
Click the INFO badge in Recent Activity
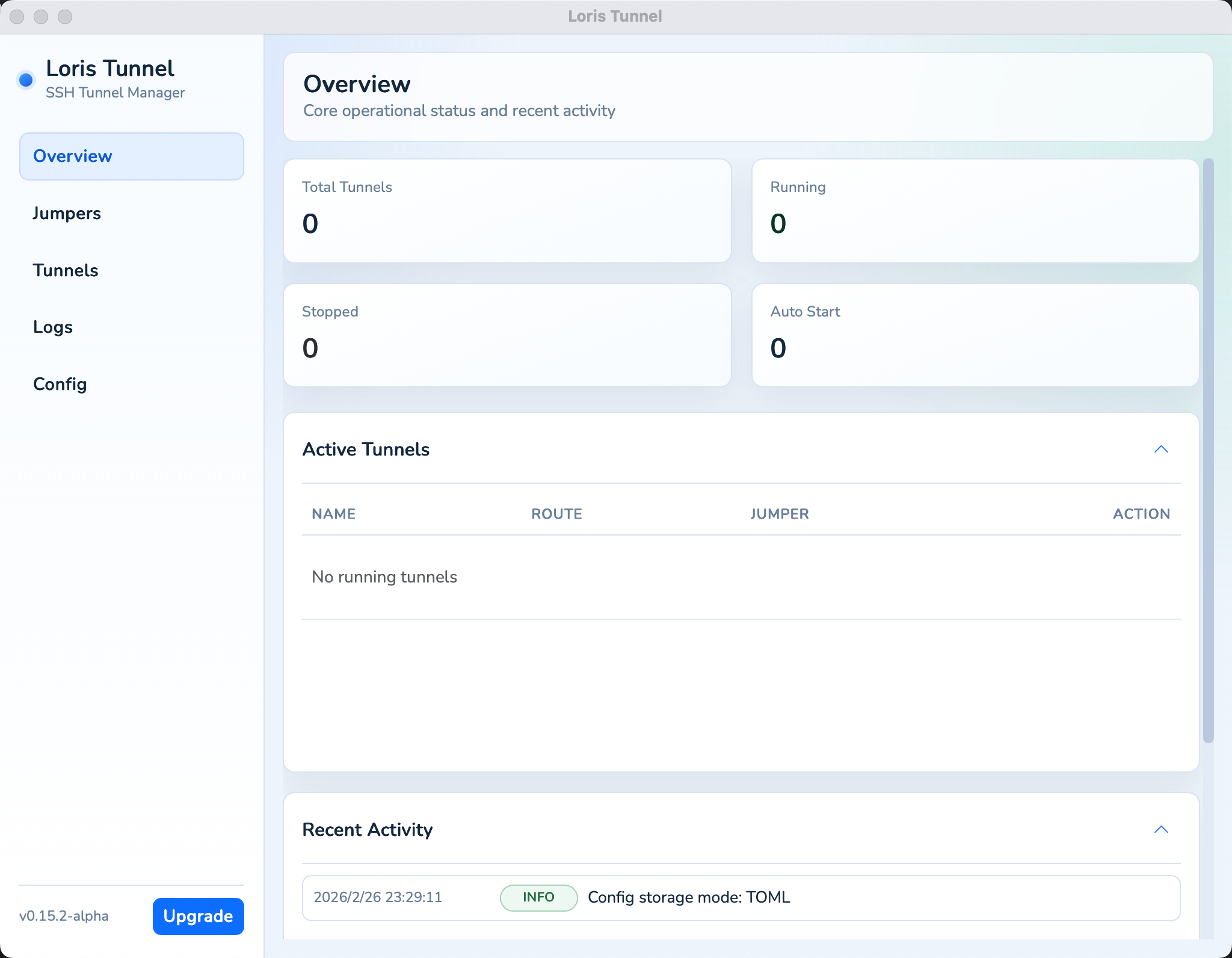pos(538,897)
